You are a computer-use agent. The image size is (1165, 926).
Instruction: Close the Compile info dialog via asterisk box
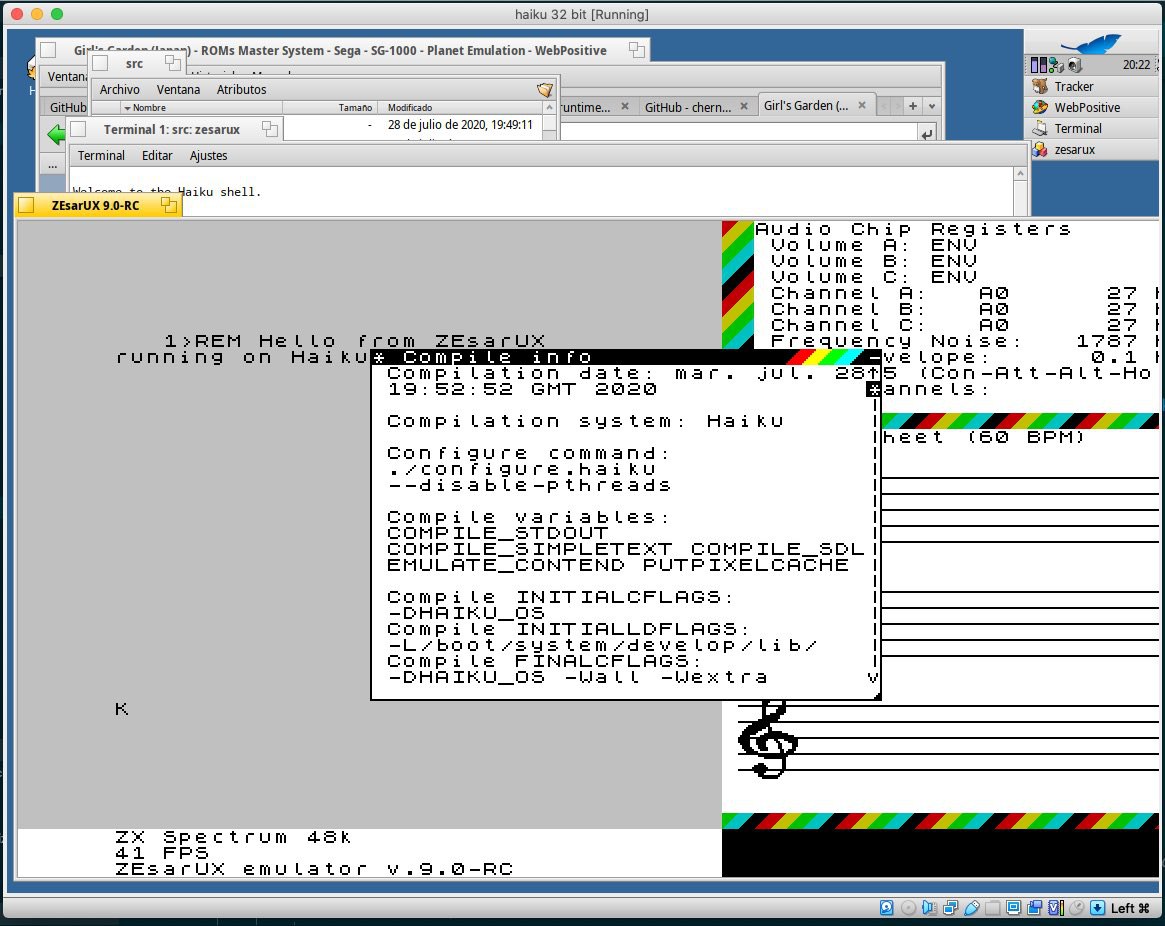[379, 357]
